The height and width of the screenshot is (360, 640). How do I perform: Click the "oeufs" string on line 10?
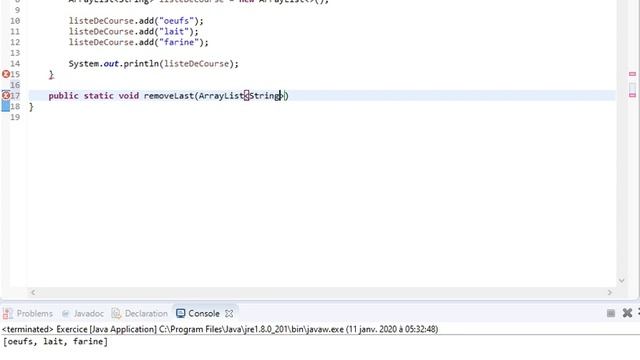[176, 21]
